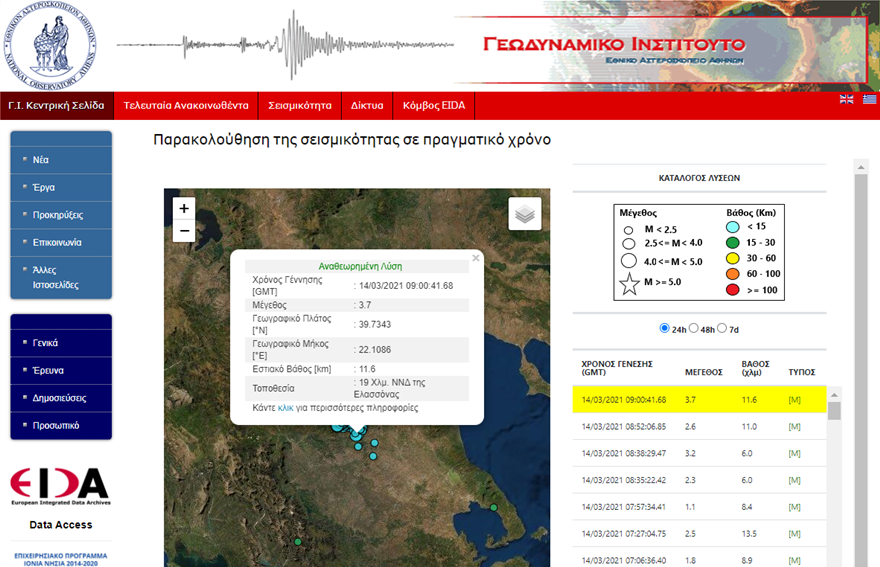Open the EIDA Data Access logo
This screenshot has height=567, width=880.
(x=60, y=495)
